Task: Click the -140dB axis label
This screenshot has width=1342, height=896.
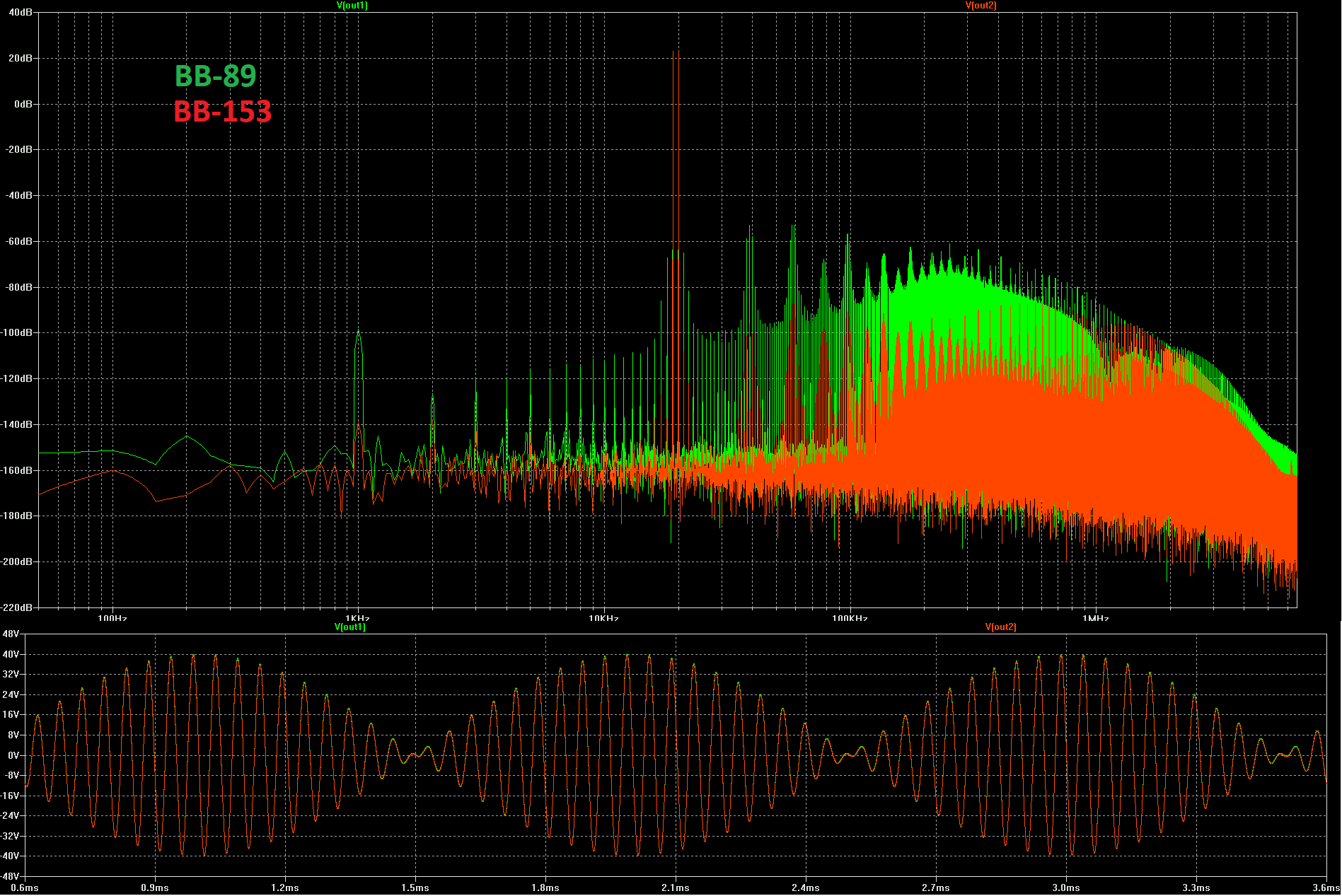Action: [17, 425]
